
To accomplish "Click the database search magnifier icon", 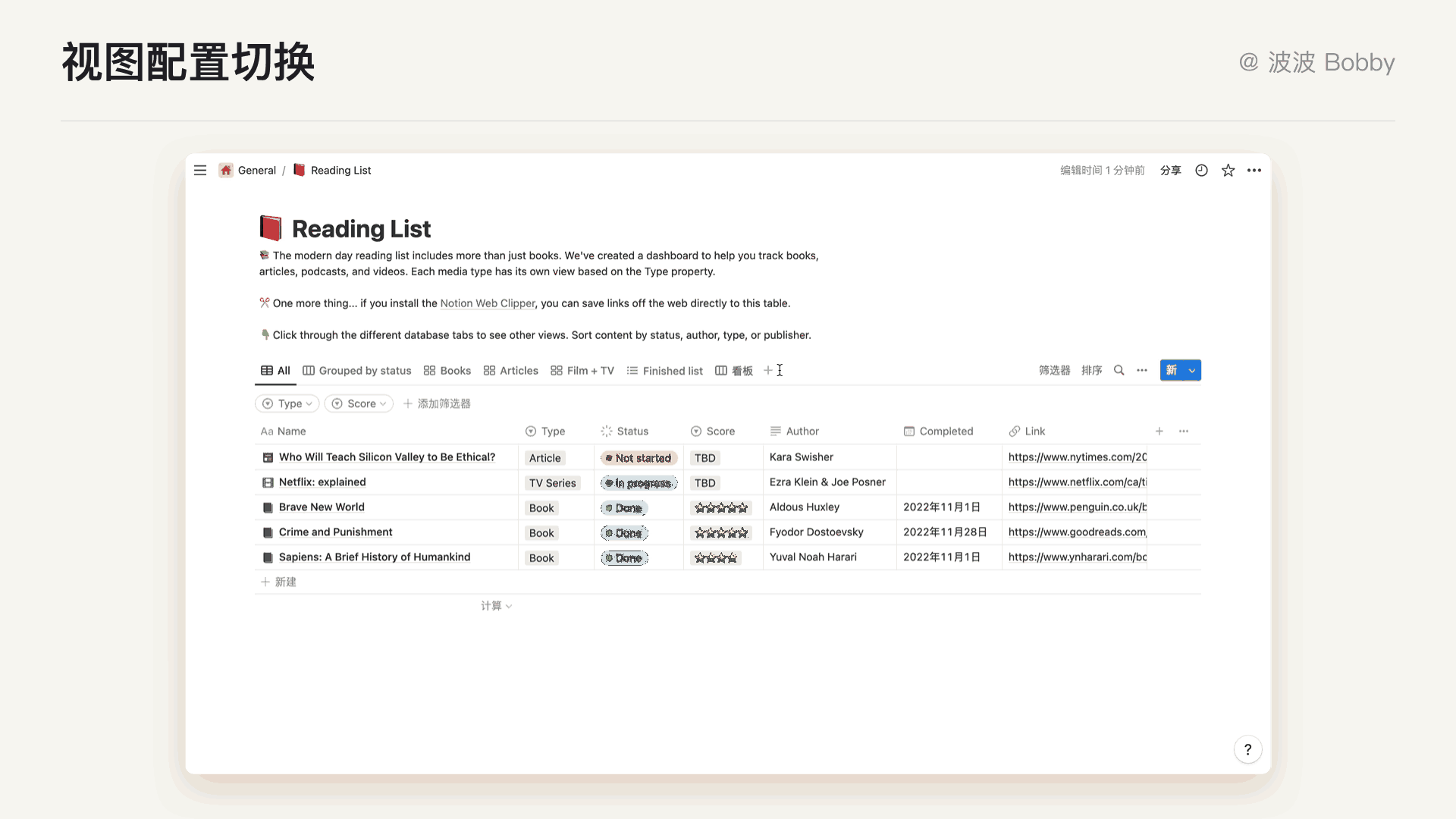I will [1119, 370].
